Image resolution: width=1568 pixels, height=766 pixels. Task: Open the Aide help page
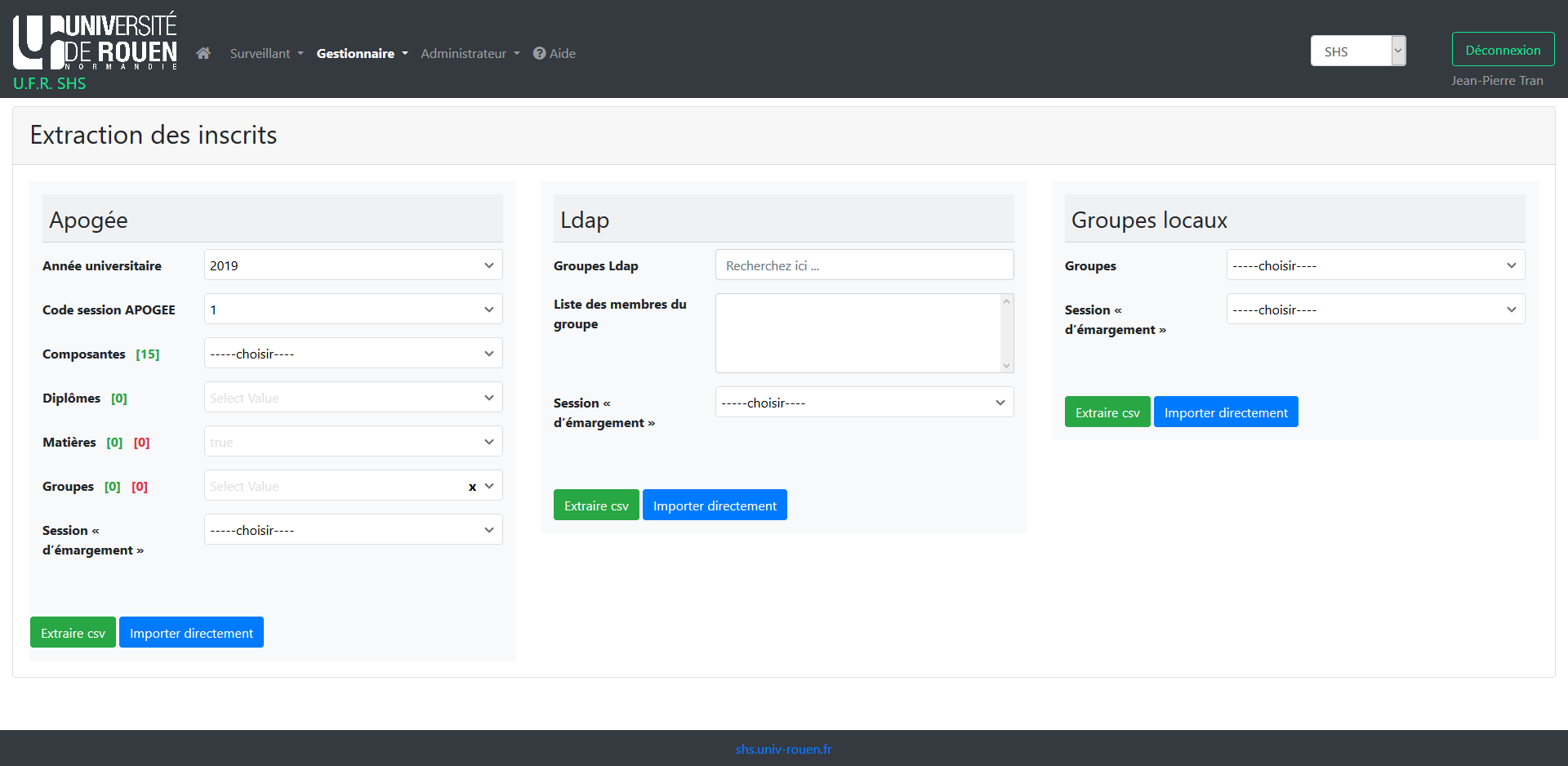tap(555, 53)
